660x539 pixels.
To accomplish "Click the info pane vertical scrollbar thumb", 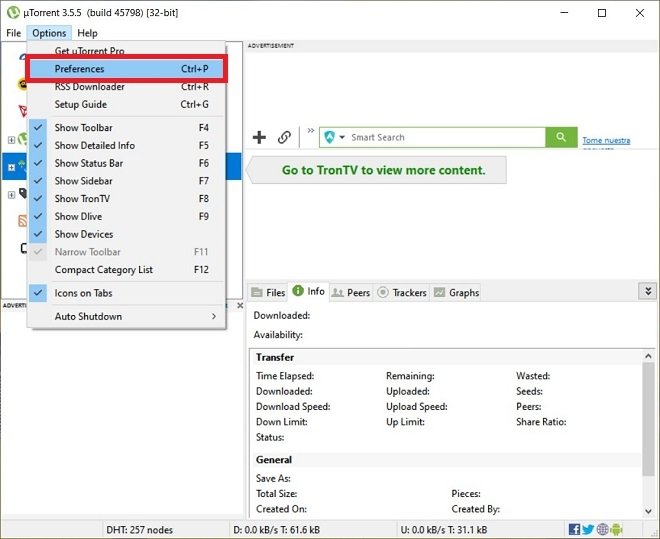I will pos(648,419).
